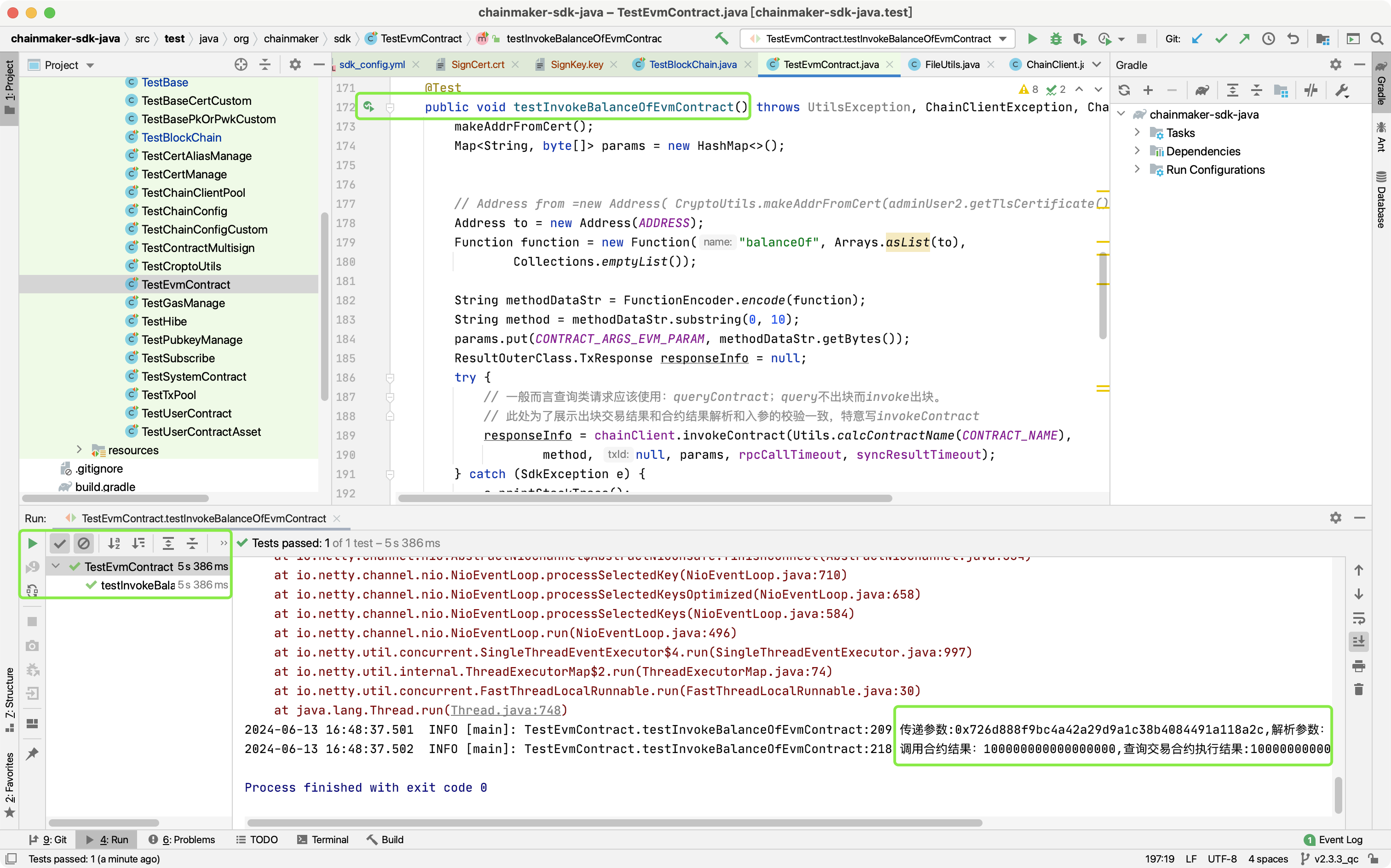Toggle Show Ignored tests button
1391x868 pixels.
coord(84,543)
